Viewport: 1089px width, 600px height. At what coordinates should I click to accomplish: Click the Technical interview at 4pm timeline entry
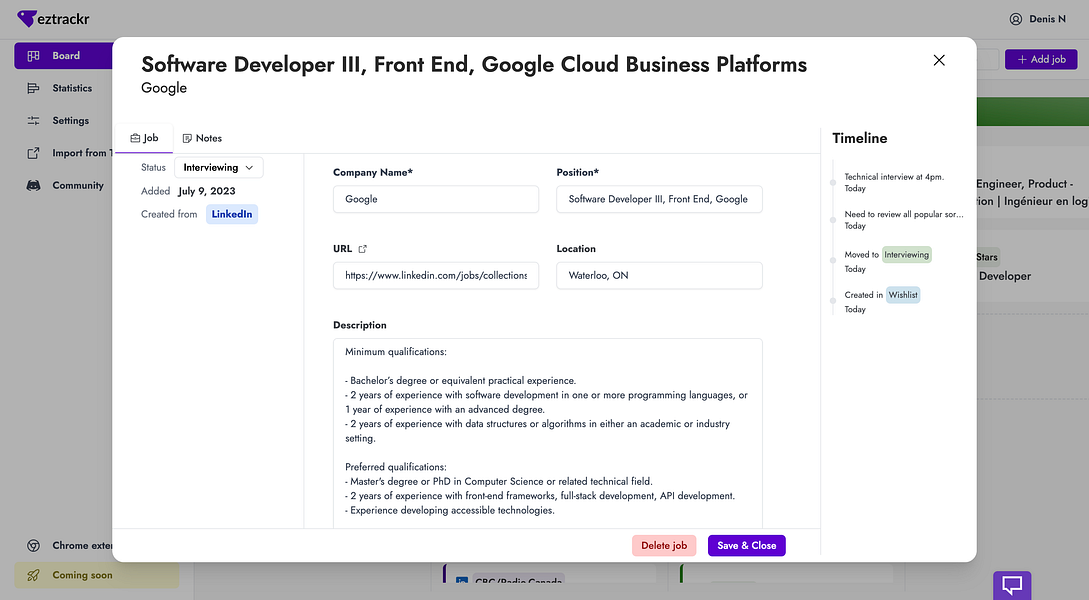pos(894,183)
